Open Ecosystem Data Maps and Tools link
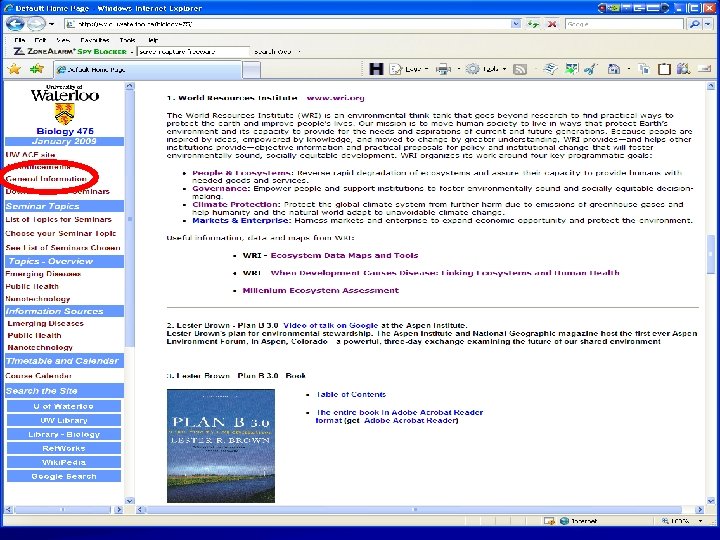720x540 pixels. [344, 255]
